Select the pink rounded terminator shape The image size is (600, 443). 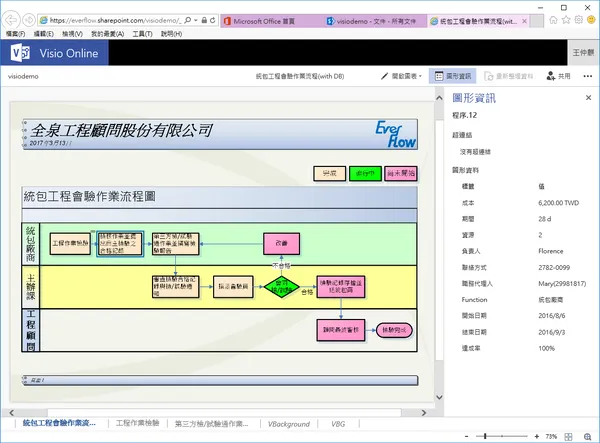tap(394, 330)
